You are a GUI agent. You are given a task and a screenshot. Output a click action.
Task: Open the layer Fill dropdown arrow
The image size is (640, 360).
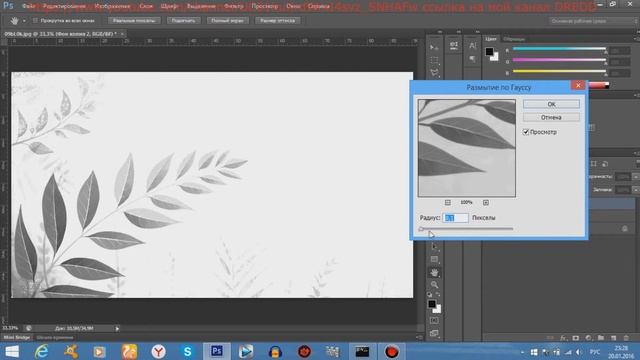[x=636, y=190]
